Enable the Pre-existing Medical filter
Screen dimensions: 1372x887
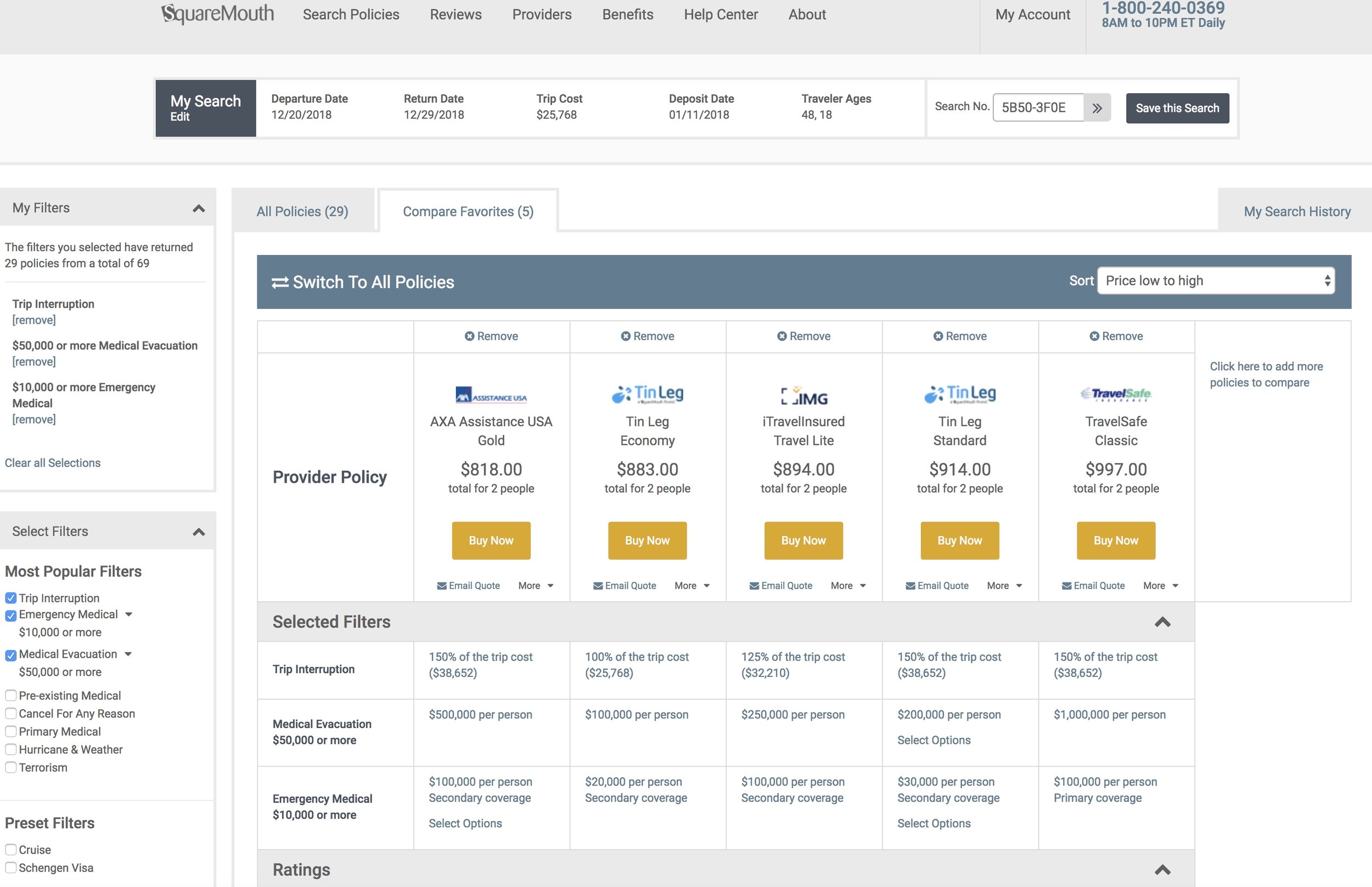tap(10, 696)
